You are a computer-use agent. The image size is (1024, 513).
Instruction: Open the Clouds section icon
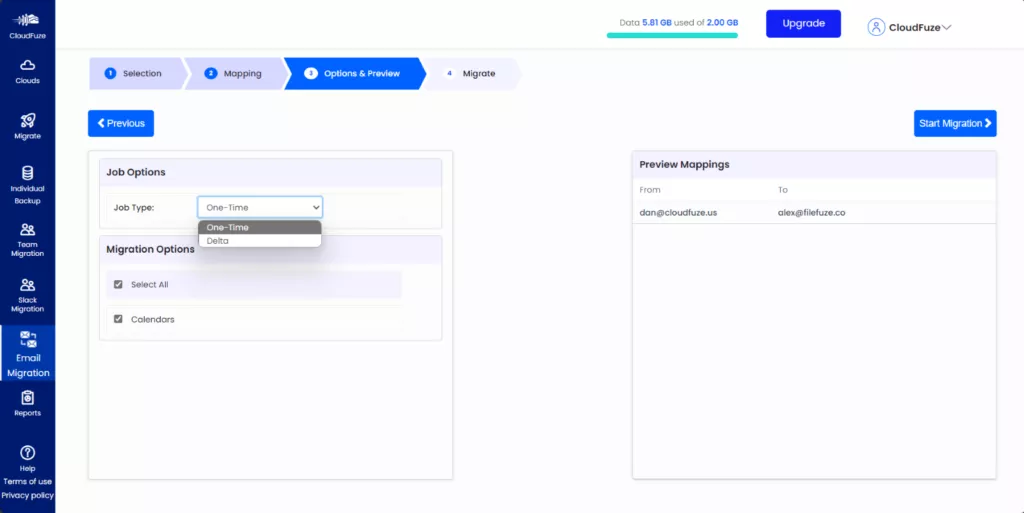(x=27, y=65)
